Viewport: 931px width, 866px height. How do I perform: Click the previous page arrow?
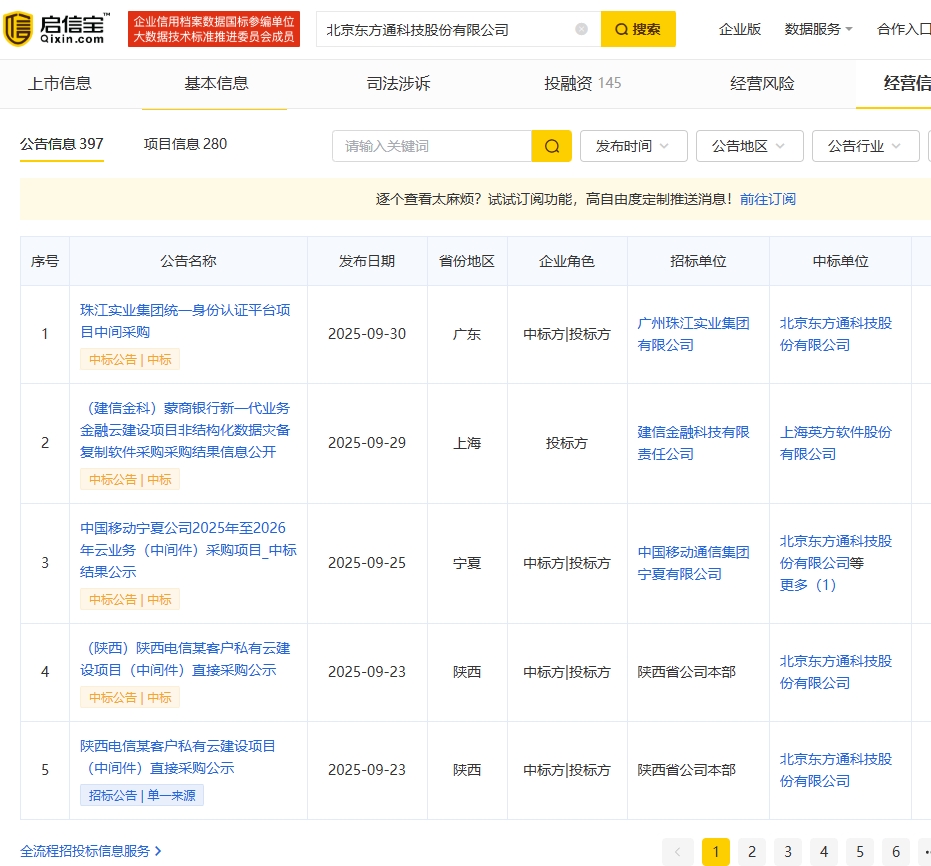[x=677, y=851]
